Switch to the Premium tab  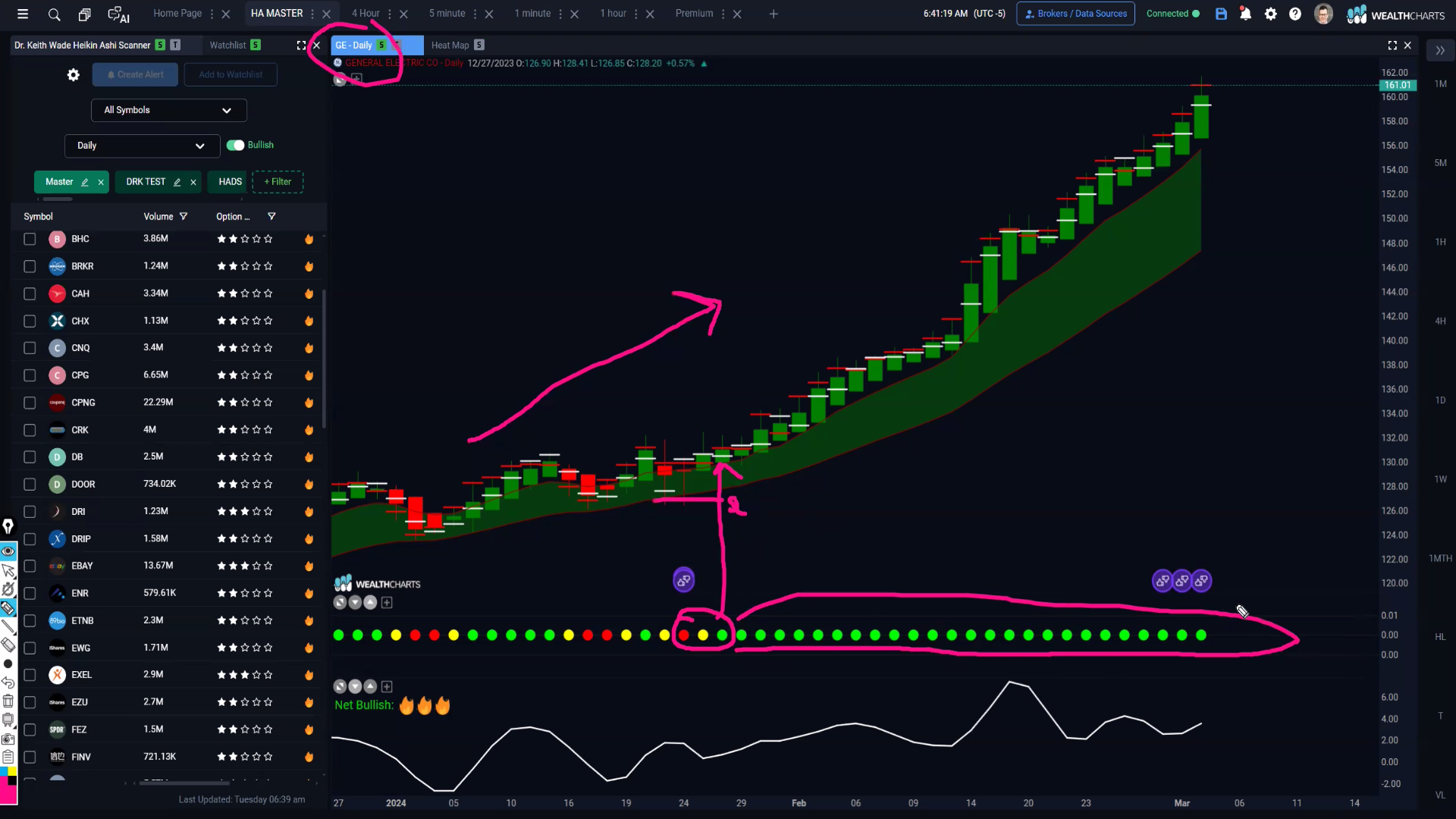pos(695,14)
